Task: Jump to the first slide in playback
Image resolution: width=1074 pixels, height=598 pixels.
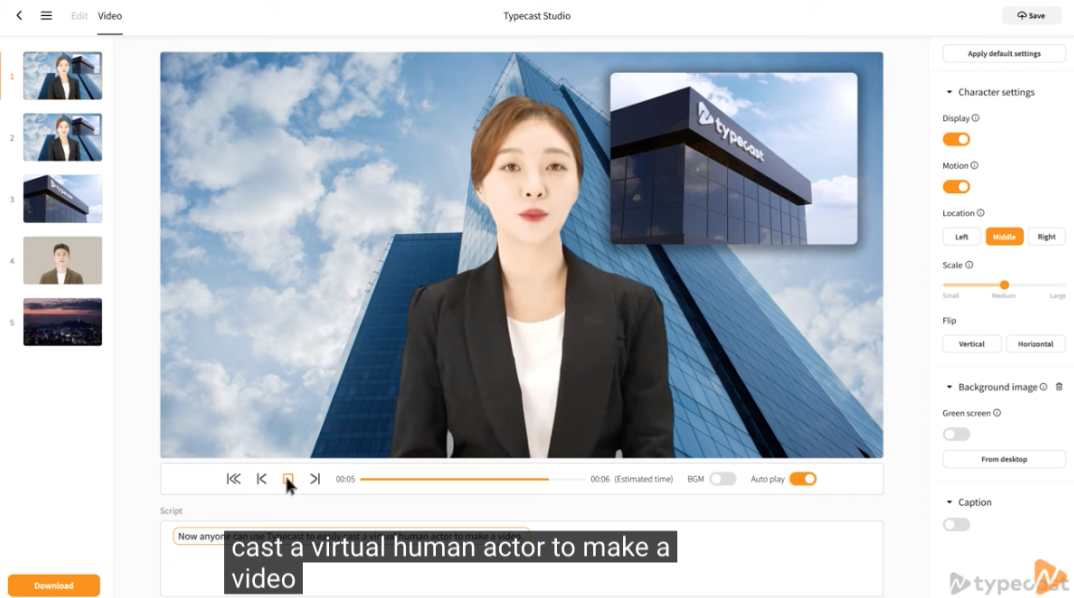Action: [234, 479]
